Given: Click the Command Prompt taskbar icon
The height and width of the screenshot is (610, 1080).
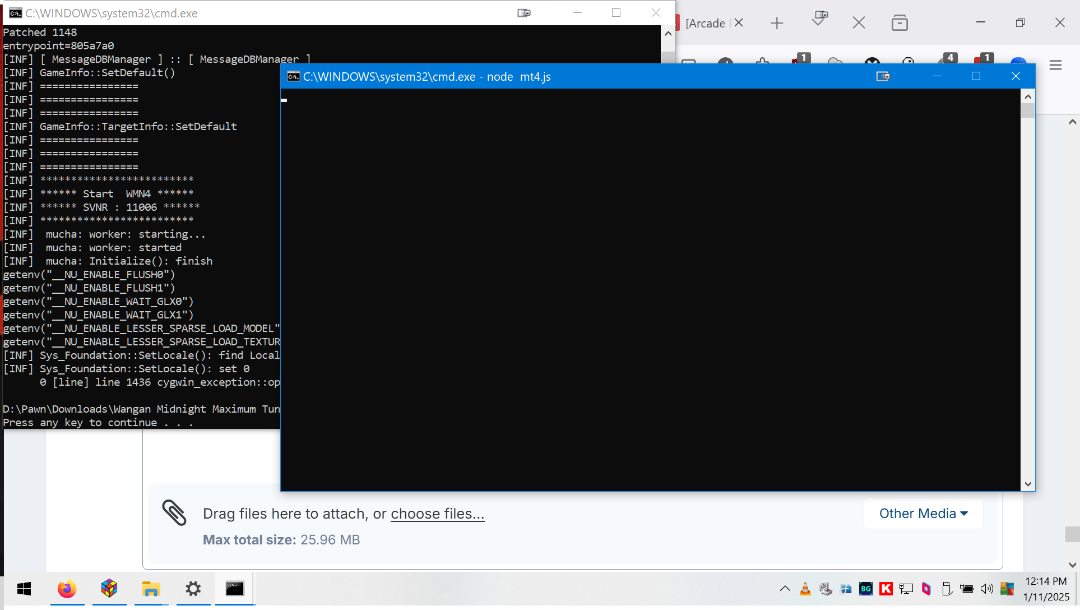Looking at the screenshot, I should pos(235,589).
